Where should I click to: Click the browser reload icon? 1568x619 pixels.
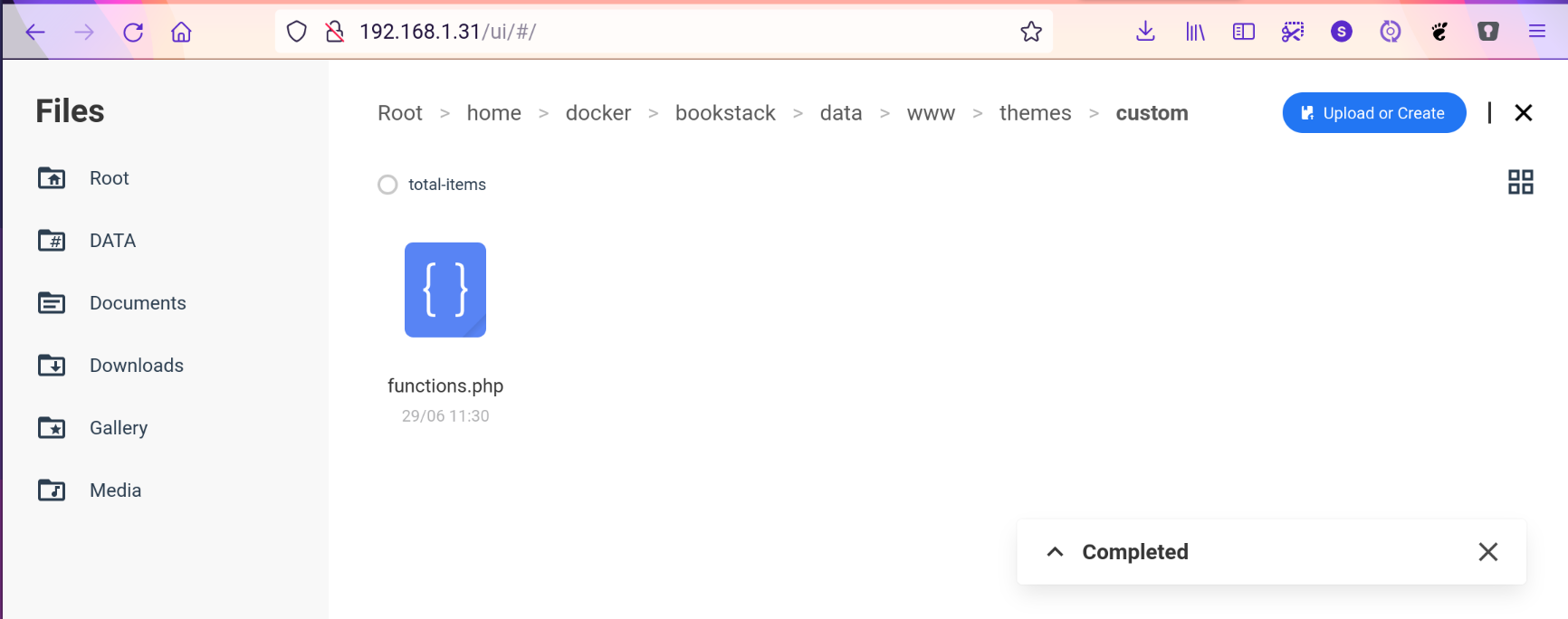133,32
